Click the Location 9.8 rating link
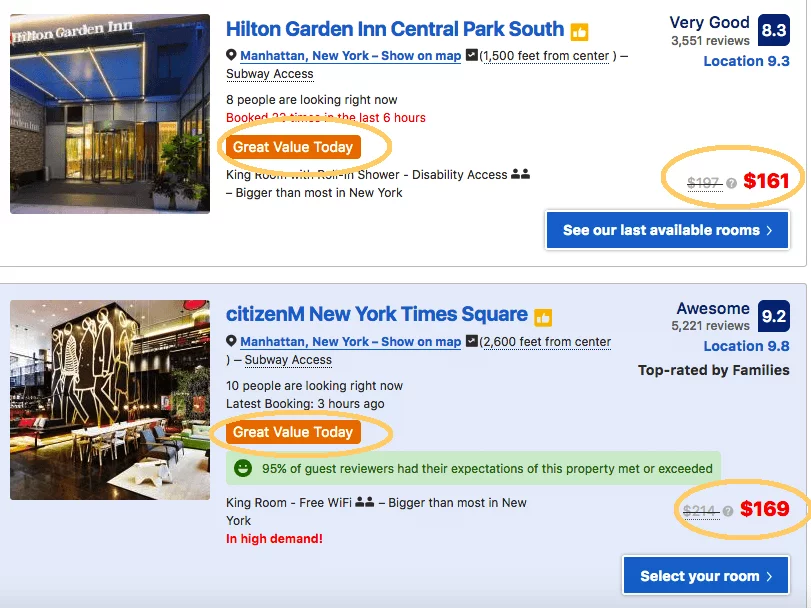Image resolution: width=811 pixels, height=608 pixels. coord(746,346)
